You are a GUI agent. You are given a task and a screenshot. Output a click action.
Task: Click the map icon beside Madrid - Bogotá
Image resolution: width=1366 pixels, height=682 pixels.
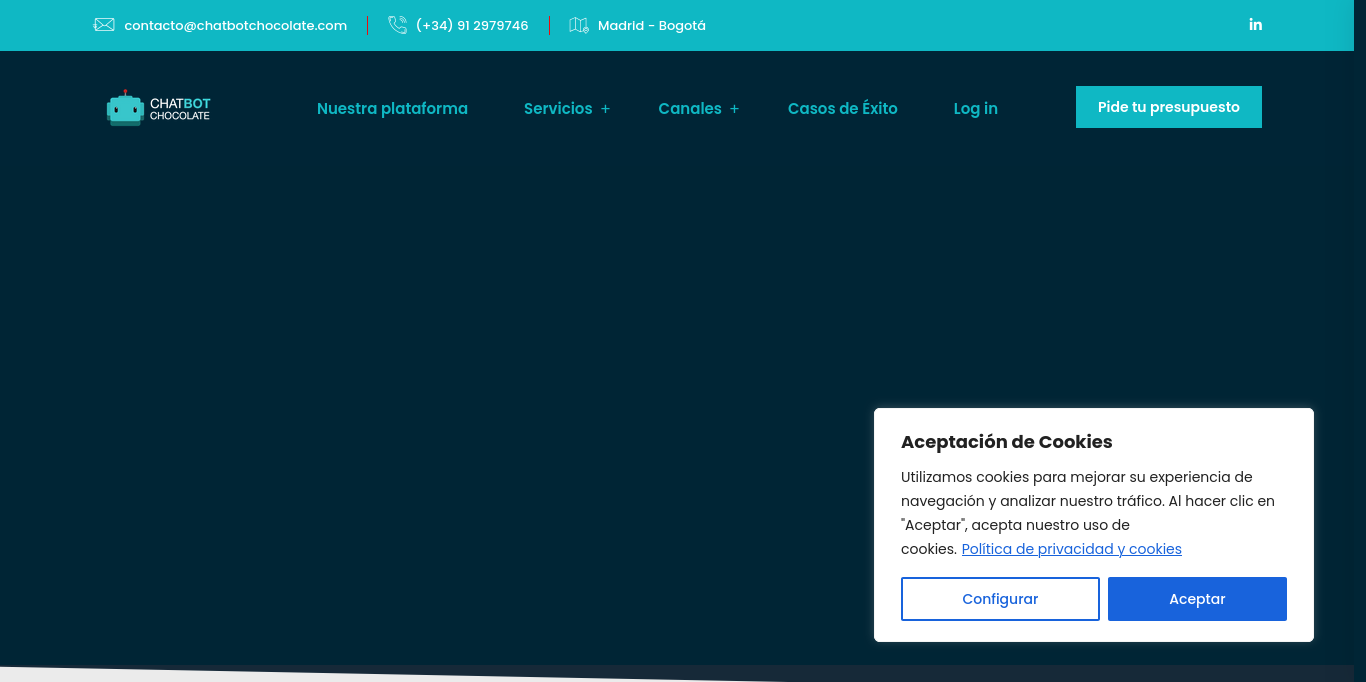point(578,25)
